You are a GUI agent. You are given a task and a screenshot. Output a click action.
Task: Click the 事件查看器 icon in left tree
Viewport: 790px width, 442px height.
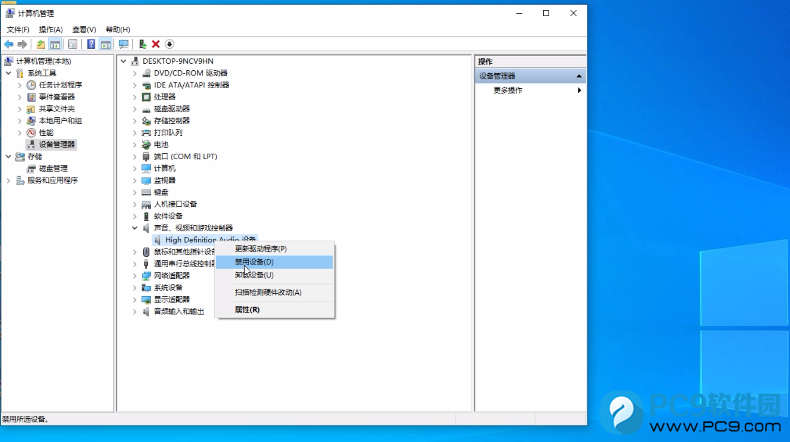pos(31,97)
